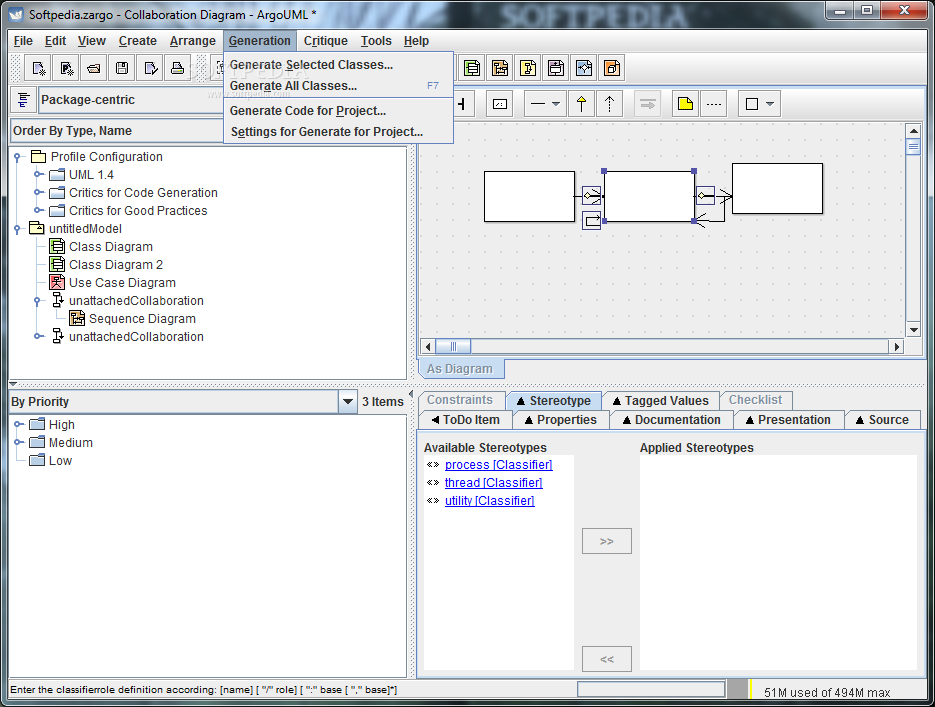Click the Use Case Diagram tree icon

pyautogui.click(x=57, y=282)
